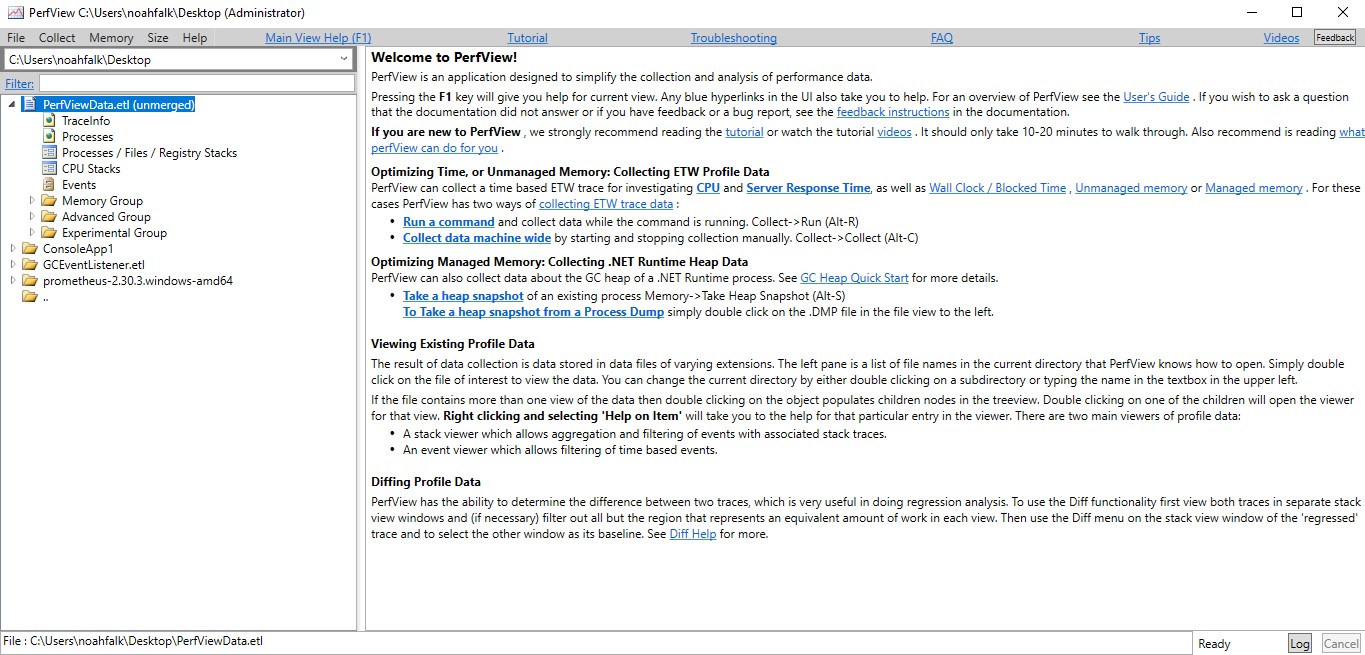Open Processes / Files / Registry Stacks icon
The image size is (1365, 655).
(x=49, y=153)
